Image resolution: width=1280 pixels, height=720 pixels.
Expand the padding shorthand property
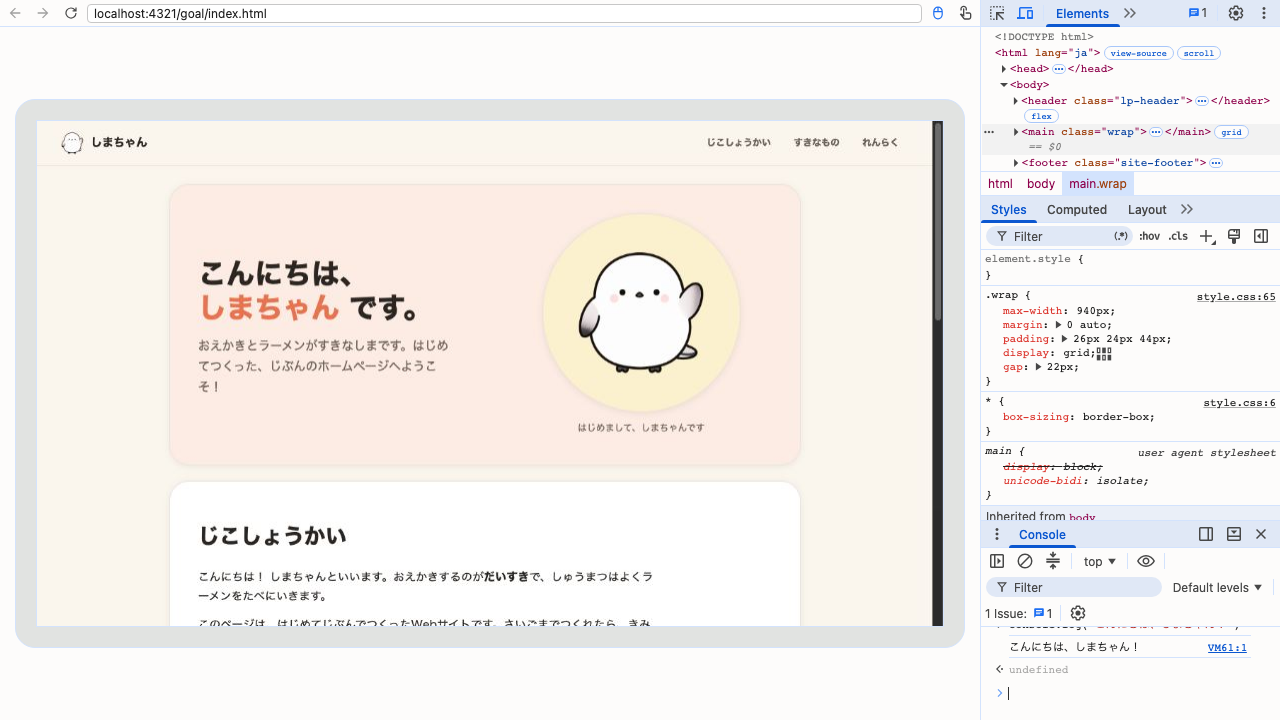pyautogui.click(x=1065, y=339)
